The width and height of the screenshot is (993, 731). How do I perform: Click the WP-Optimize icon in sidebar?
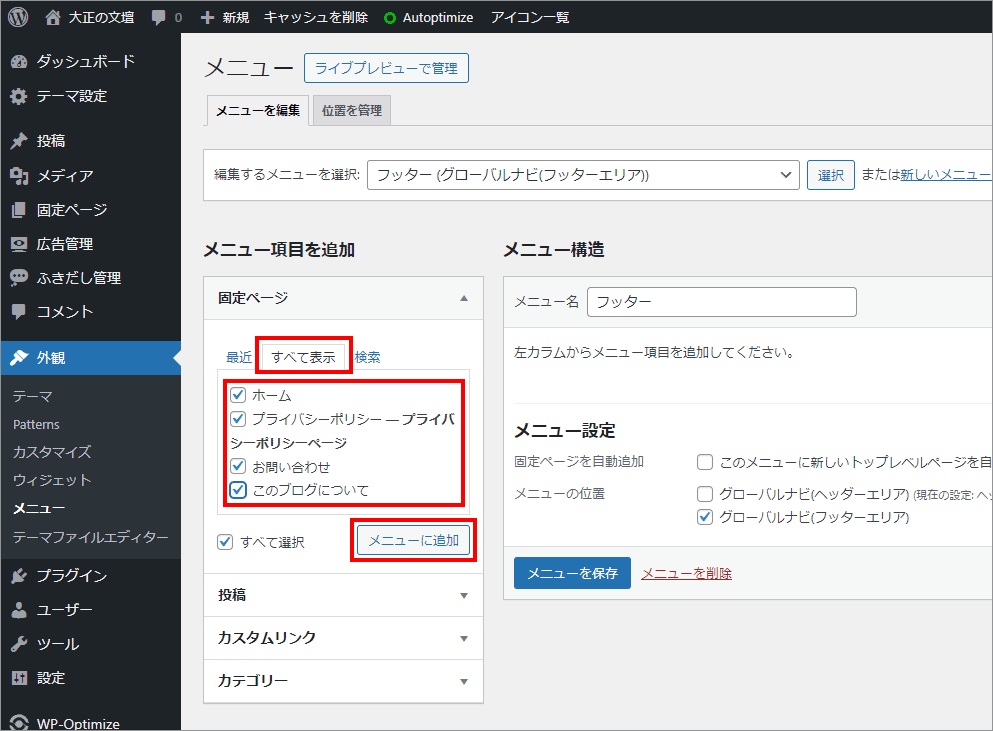(19, 723)
